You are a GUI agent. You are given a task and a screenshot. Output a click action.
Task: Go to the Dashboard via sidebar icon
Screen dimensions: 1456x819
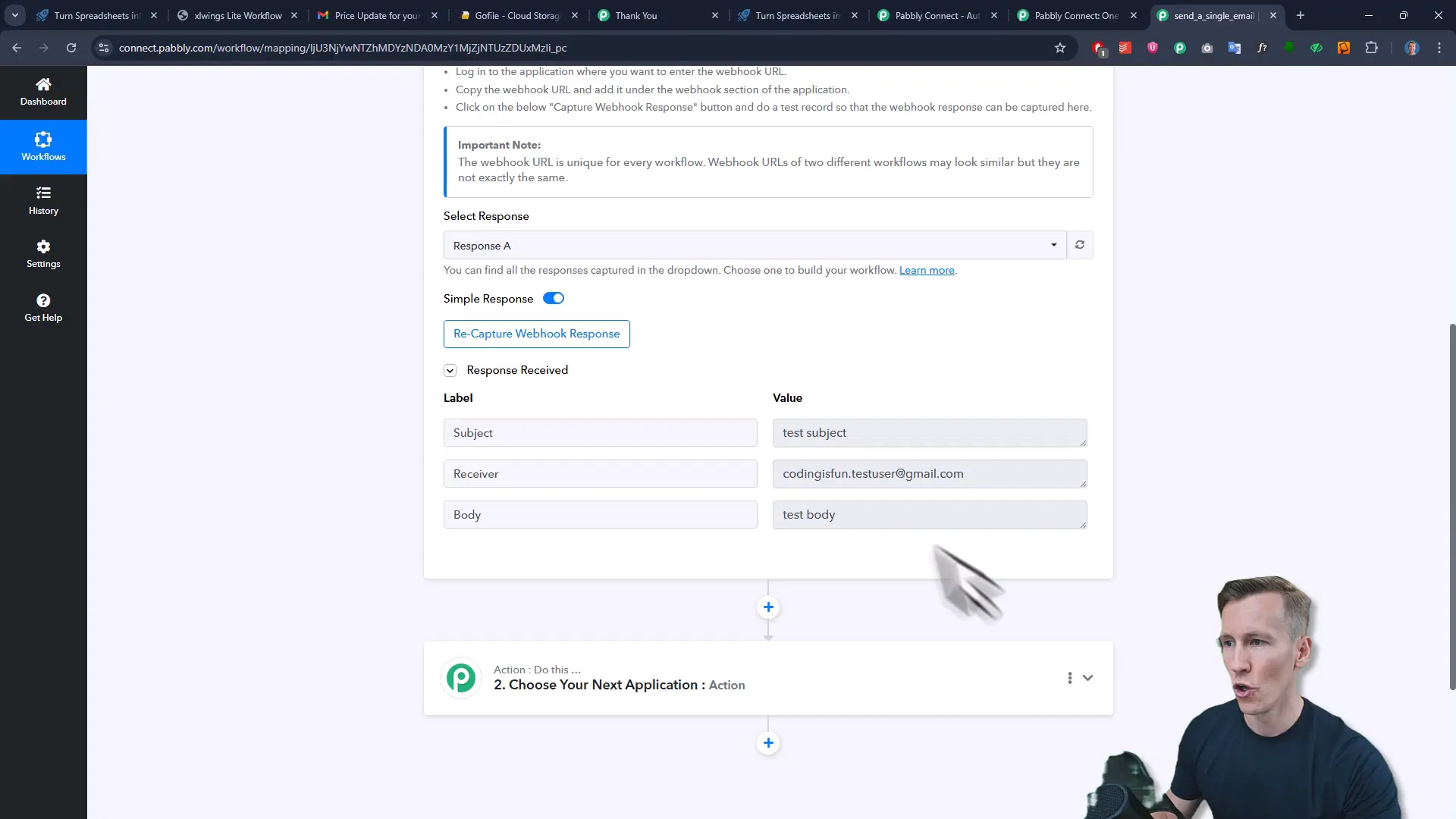point(43,90)
